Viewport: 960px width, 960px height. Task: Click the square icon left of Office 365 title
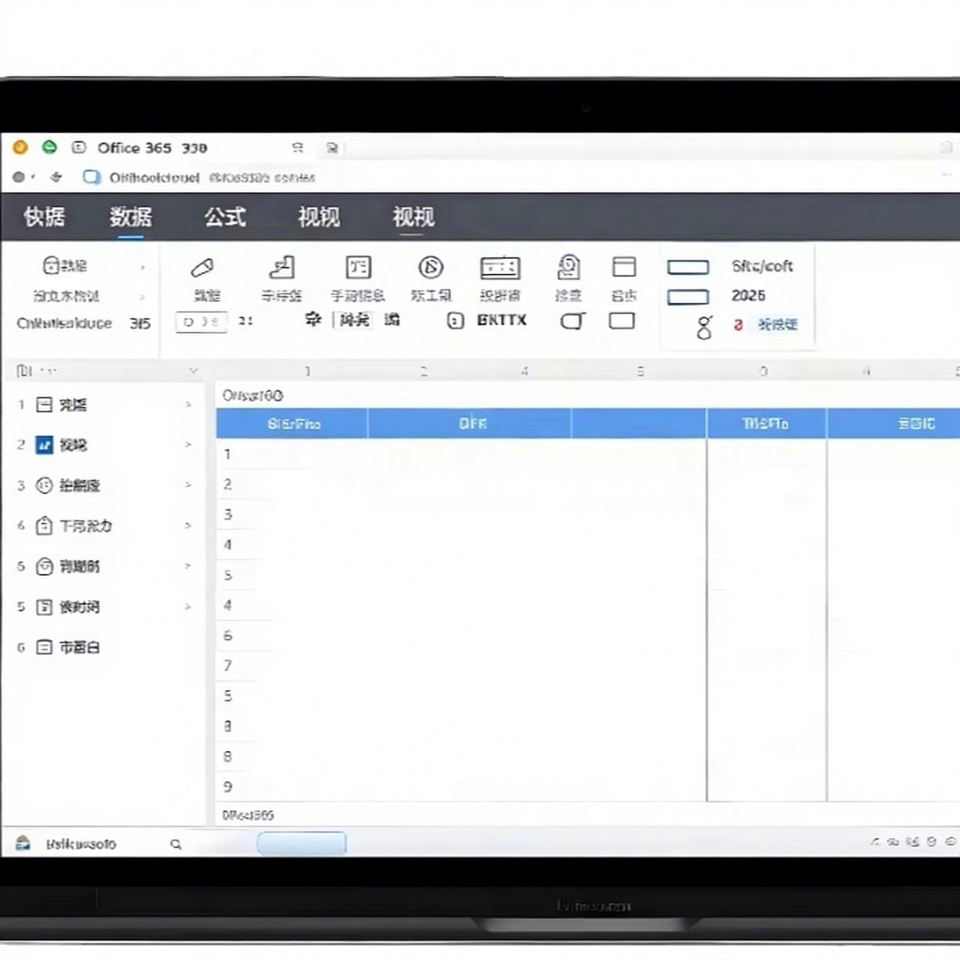79,148
